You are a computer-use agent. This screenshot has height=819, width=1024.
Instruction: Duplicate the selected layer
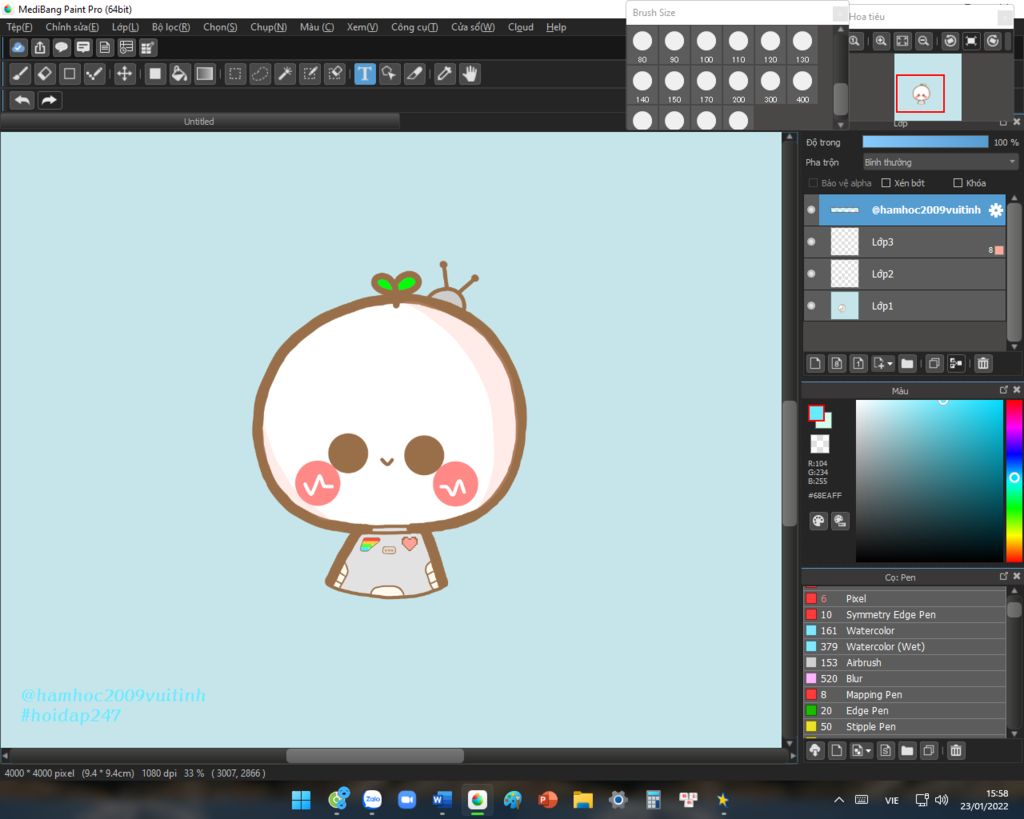[934, 364]
